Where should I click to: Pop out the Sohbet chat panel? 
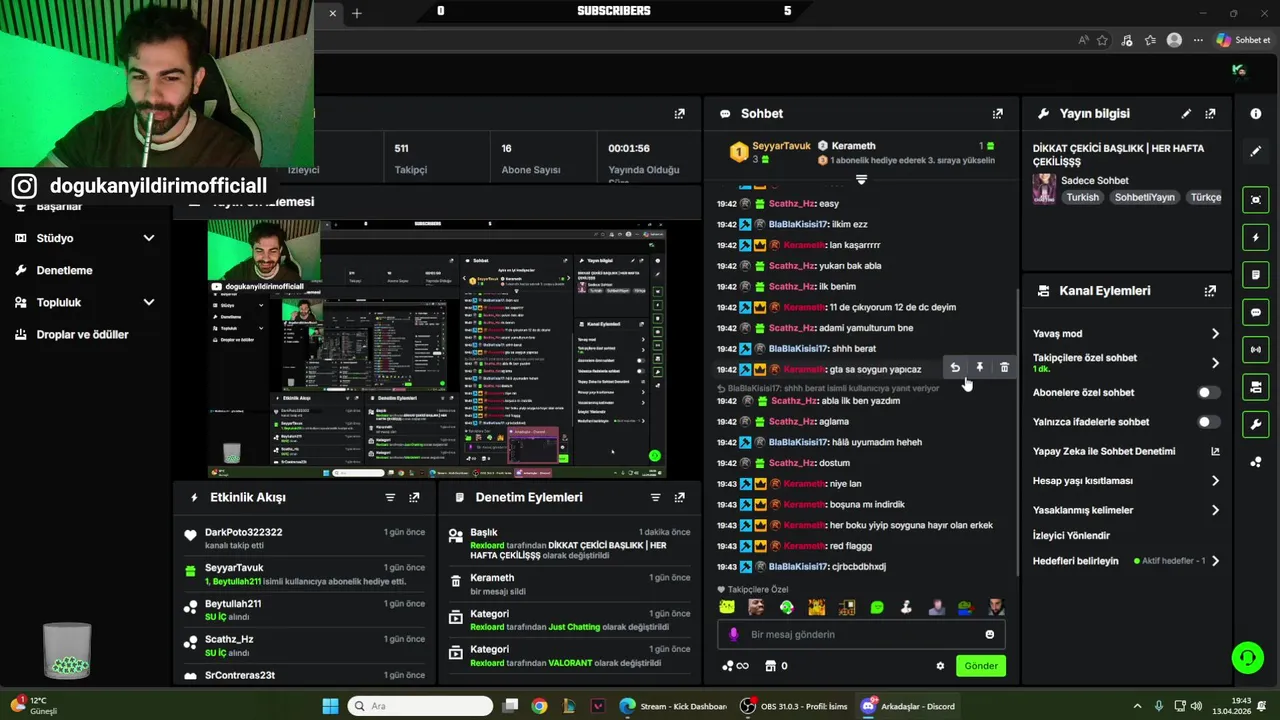997,114
